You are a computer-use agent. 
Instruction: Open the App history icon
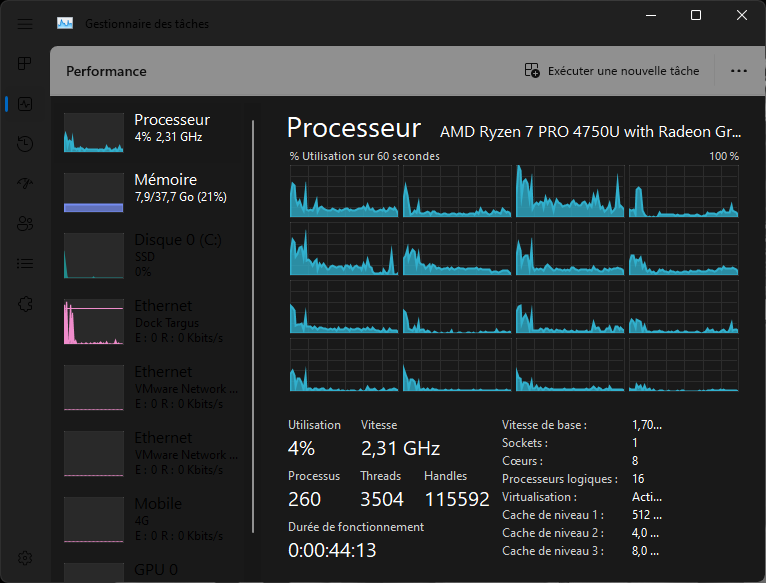coord(25,144)
